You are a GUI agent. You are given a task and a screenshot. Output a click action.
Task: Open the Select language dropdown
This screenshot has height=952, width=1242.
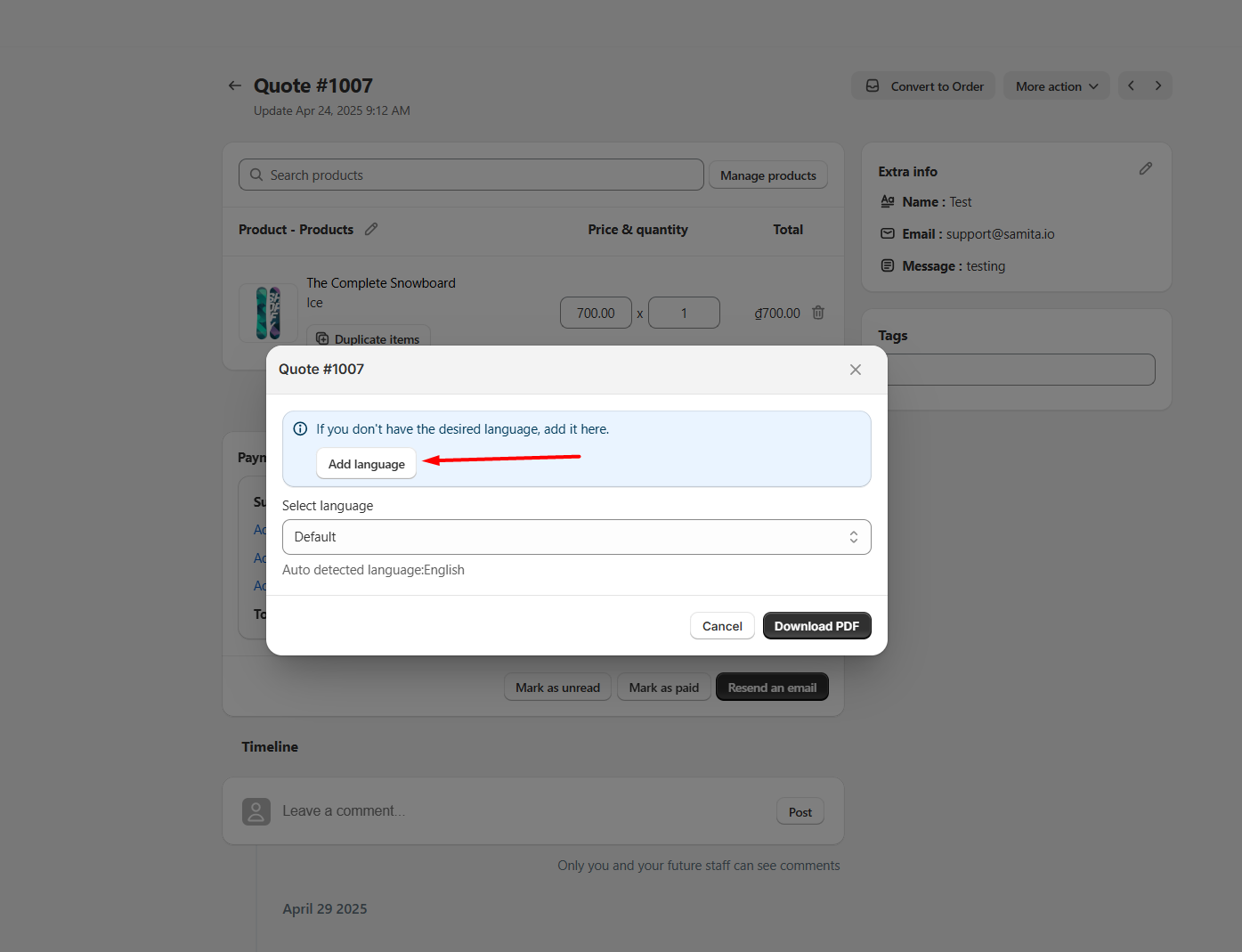[x=577, y=537]
